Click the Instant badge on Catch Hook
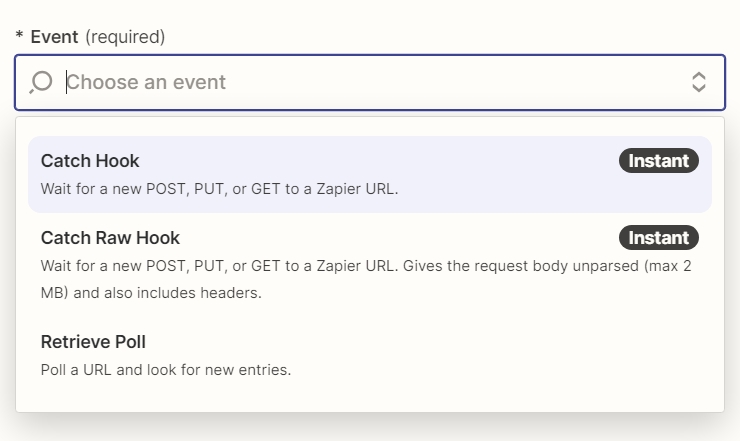This screenshot has width=740, height=441. (x=658, y=161)
